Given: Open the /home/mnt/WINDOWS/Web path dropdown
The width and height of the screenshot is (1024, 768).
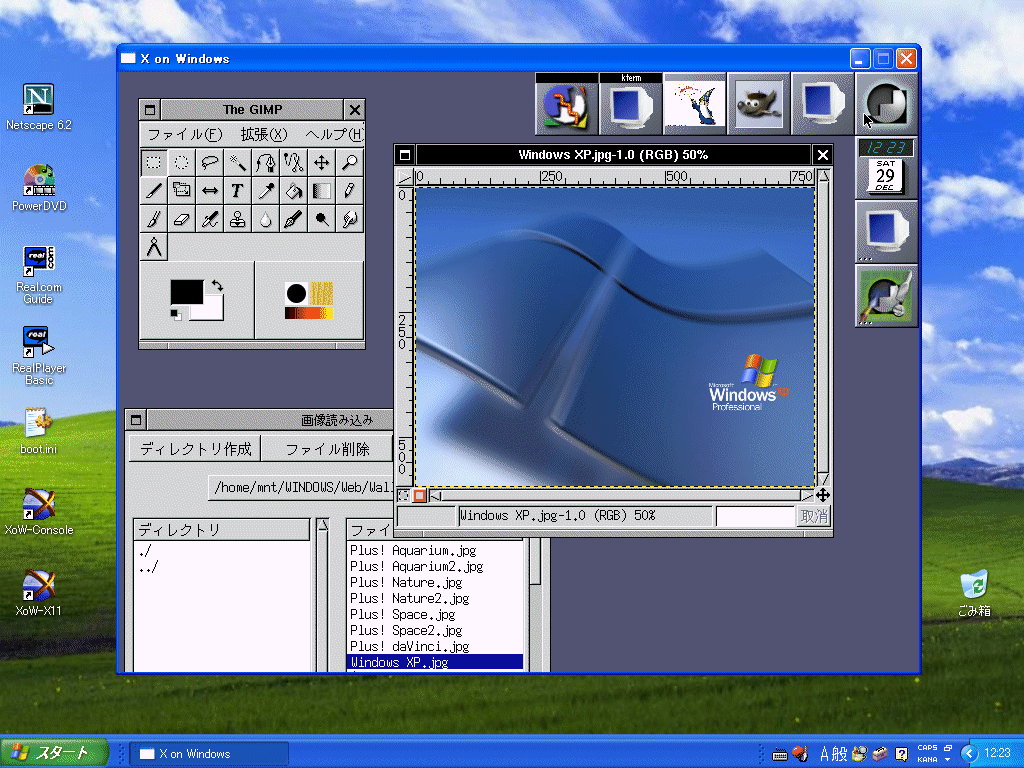Looking at the screenshot, I should [301, 488].
